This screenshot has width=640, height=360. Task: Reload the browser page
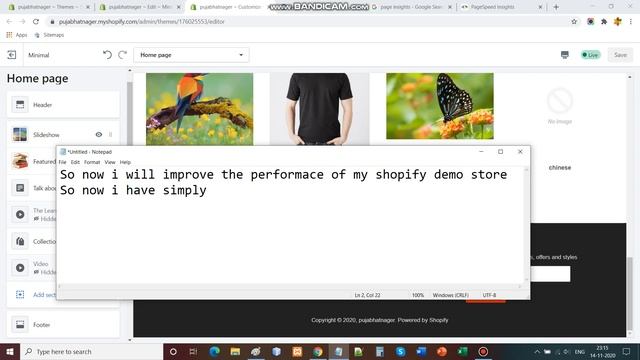[x=36, y=22]
